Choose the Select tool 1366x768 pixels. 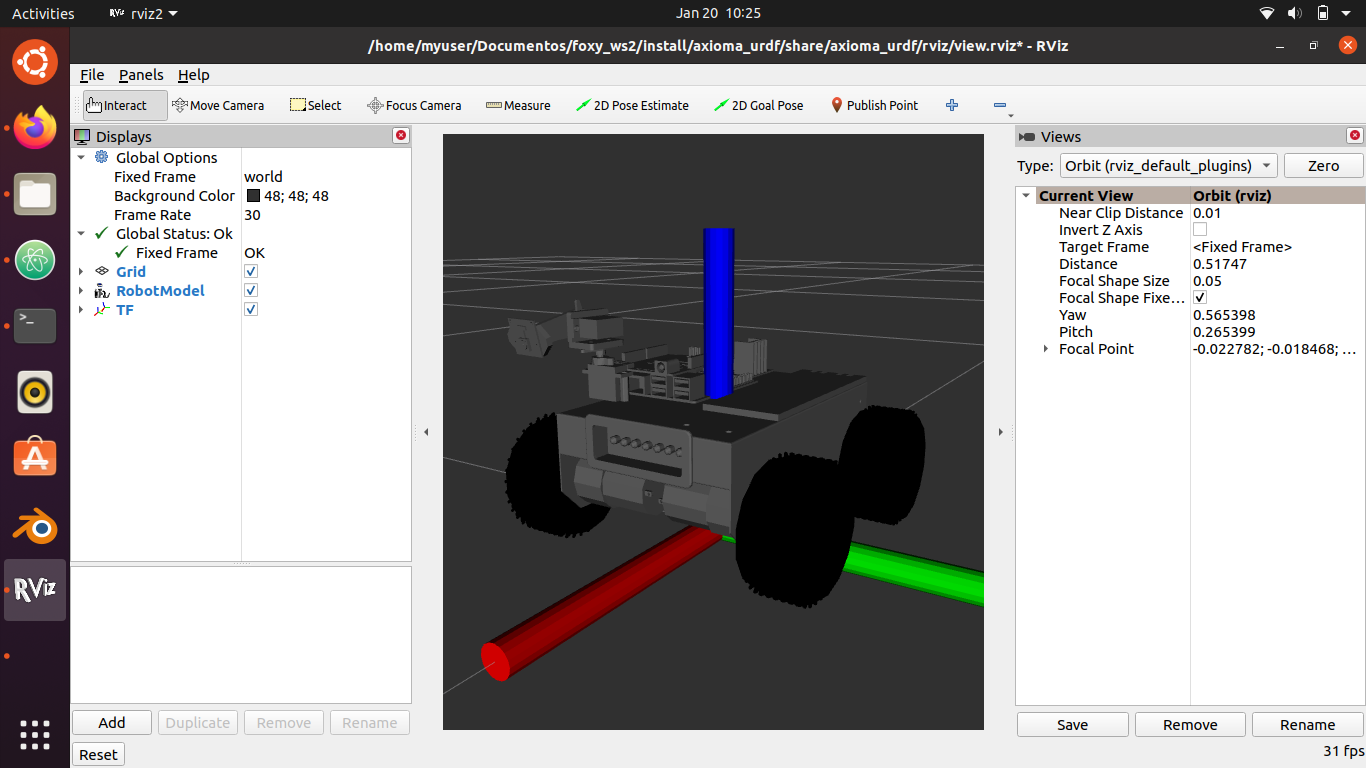tap(315, 105)
